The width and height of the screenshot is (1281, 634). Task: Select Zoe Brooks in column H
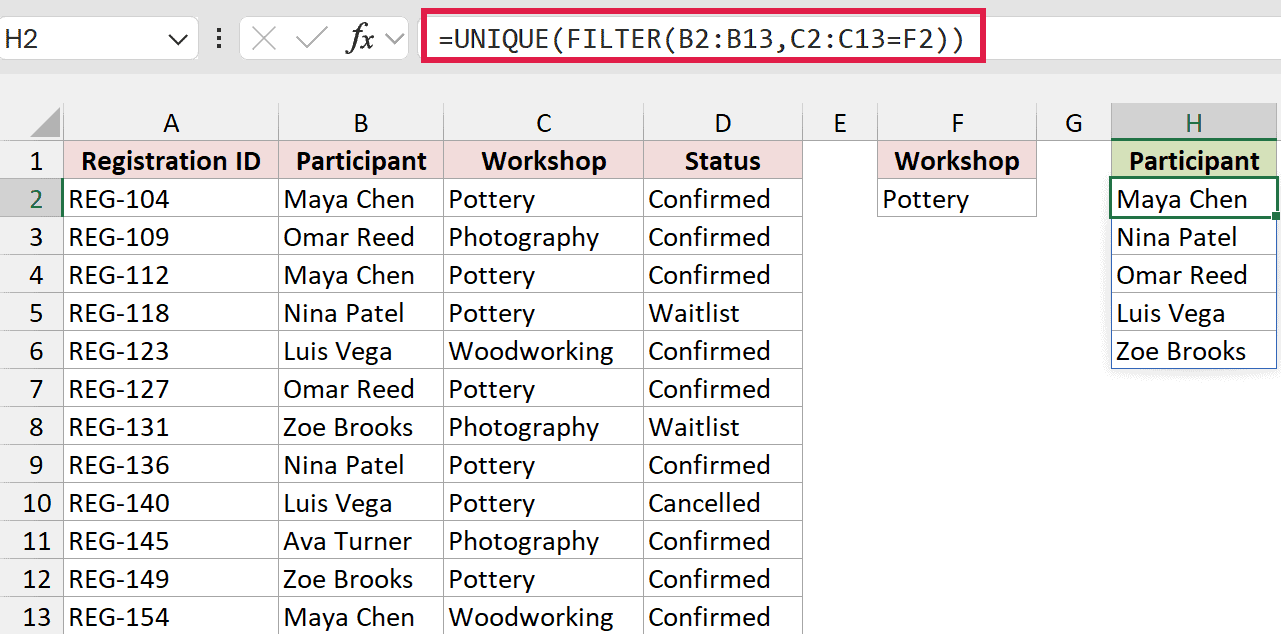click(1195, 351)
